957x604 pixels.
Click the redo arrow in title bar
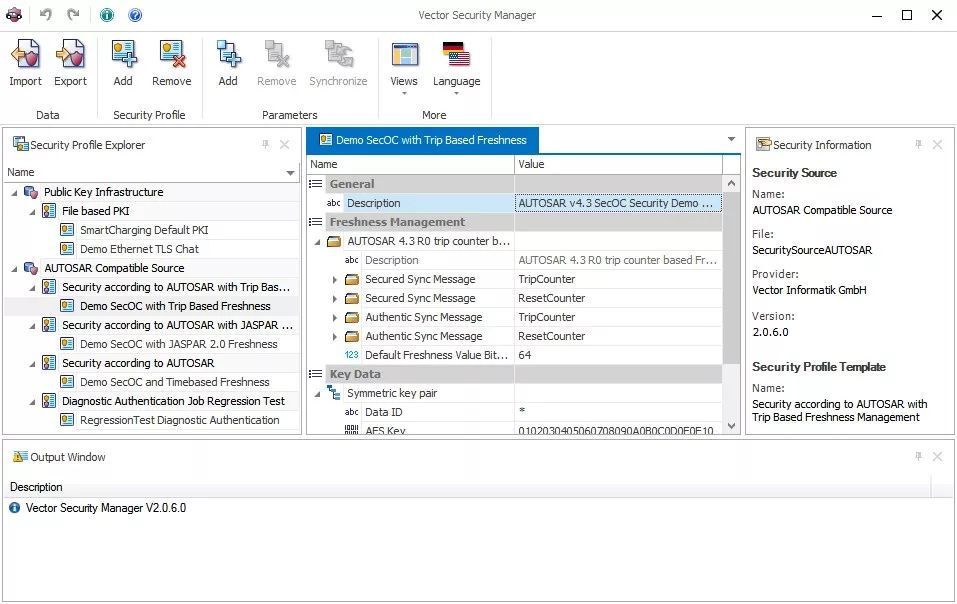pyautogui.click(x=73, y=14)
